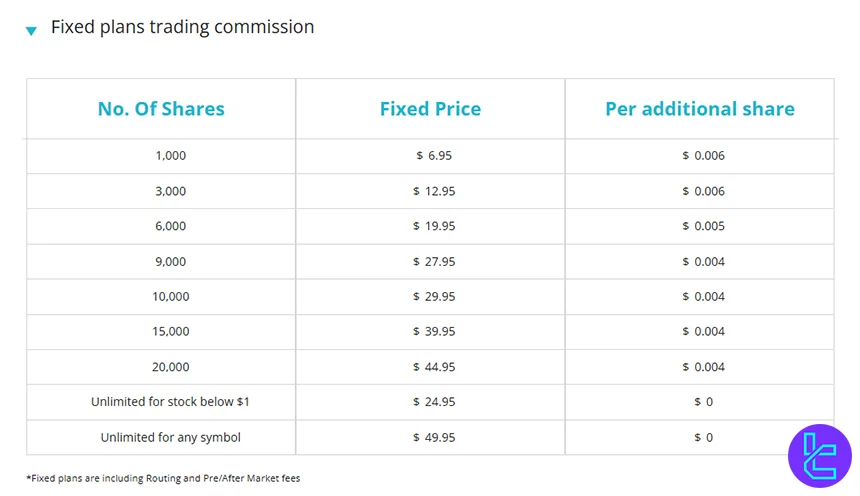
Task: Click the 10,000 shares cell
Action: [x=170, y=296]
